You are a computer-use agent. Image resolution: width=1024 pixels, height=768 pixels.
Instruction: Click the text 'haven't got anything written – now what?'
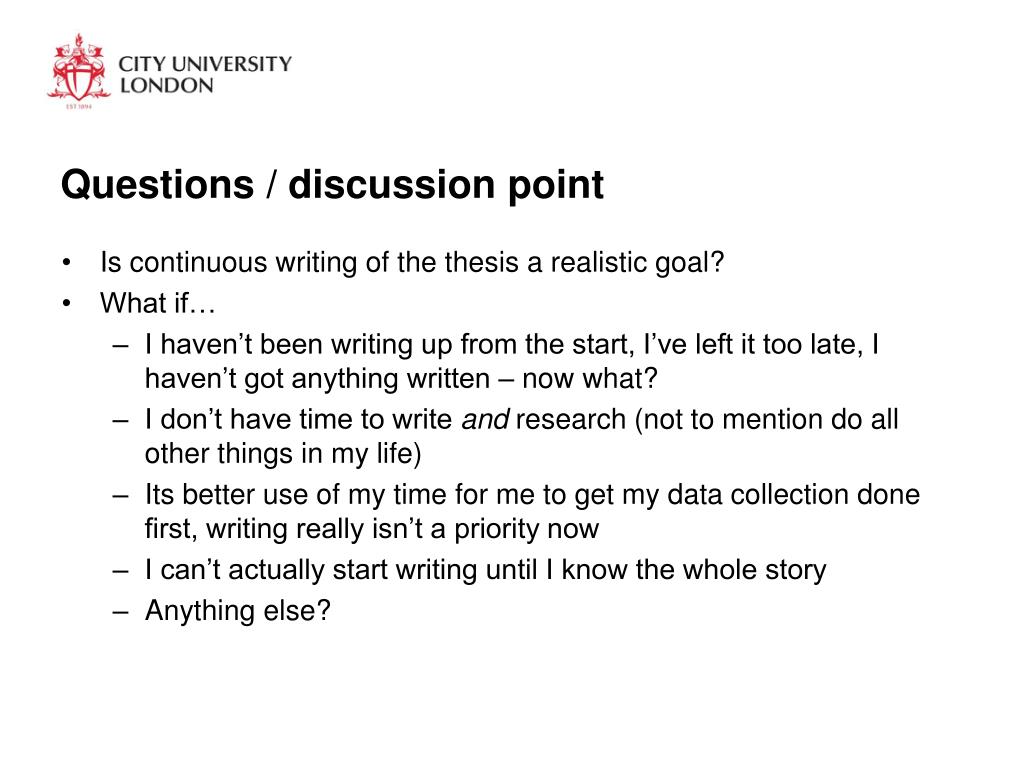click(x=401, y=379)
